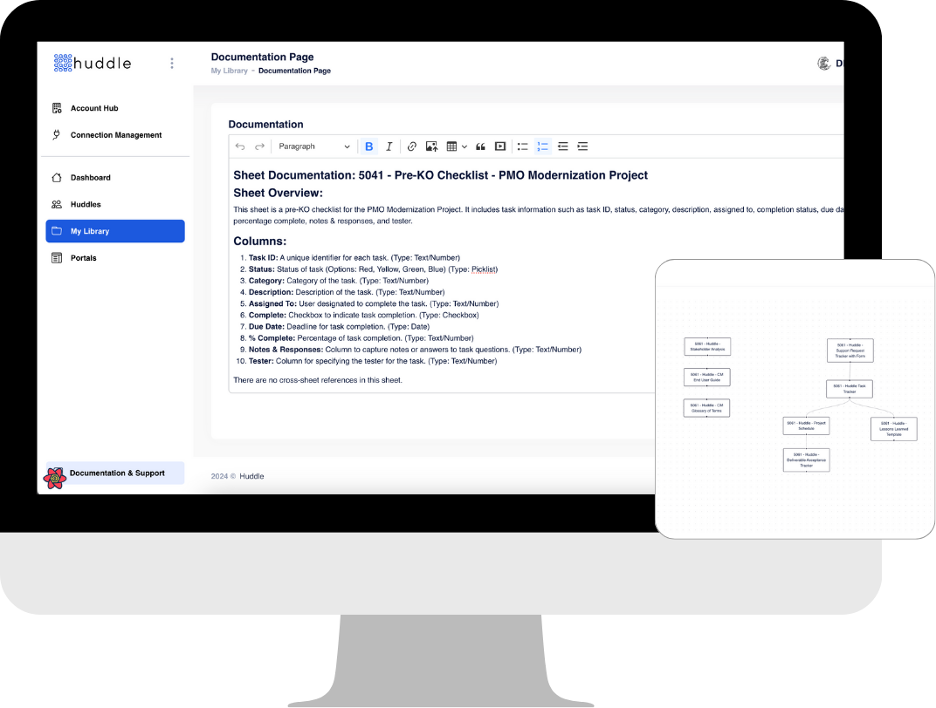Open the three-dot menu beside Huddle logo
Screen dimensions: 936x708
[172, 63]
